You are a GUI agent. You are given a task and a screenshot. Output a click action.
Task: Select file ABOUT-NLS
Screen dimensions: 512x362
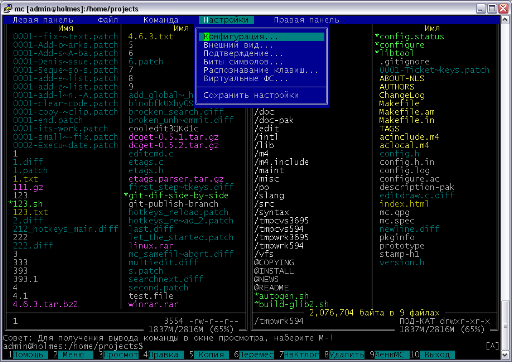402,79
